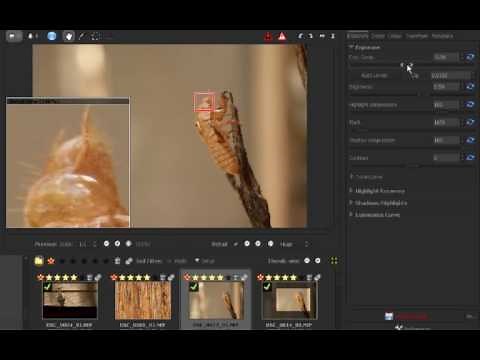This screenshot has width=480, height=360.
Task: Open the Detail tab
Action: coord(378,36)
